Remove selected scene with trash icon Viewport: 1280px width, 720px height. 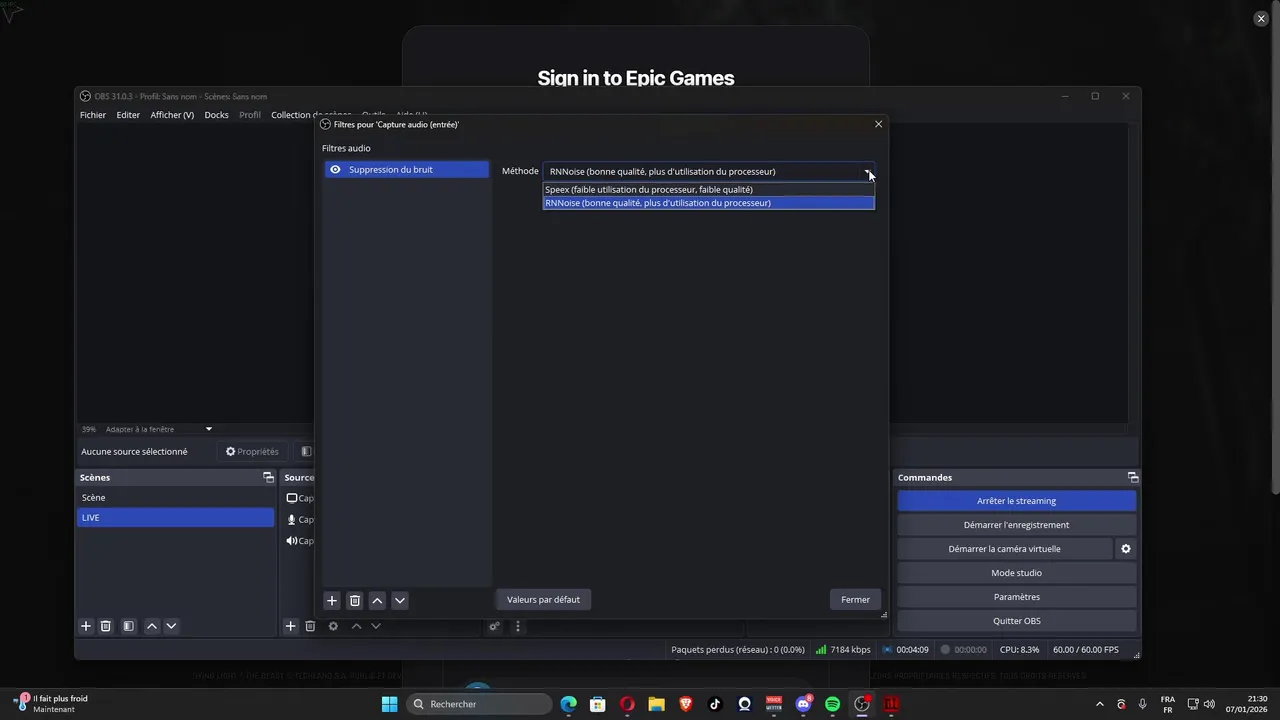(106, 626)
